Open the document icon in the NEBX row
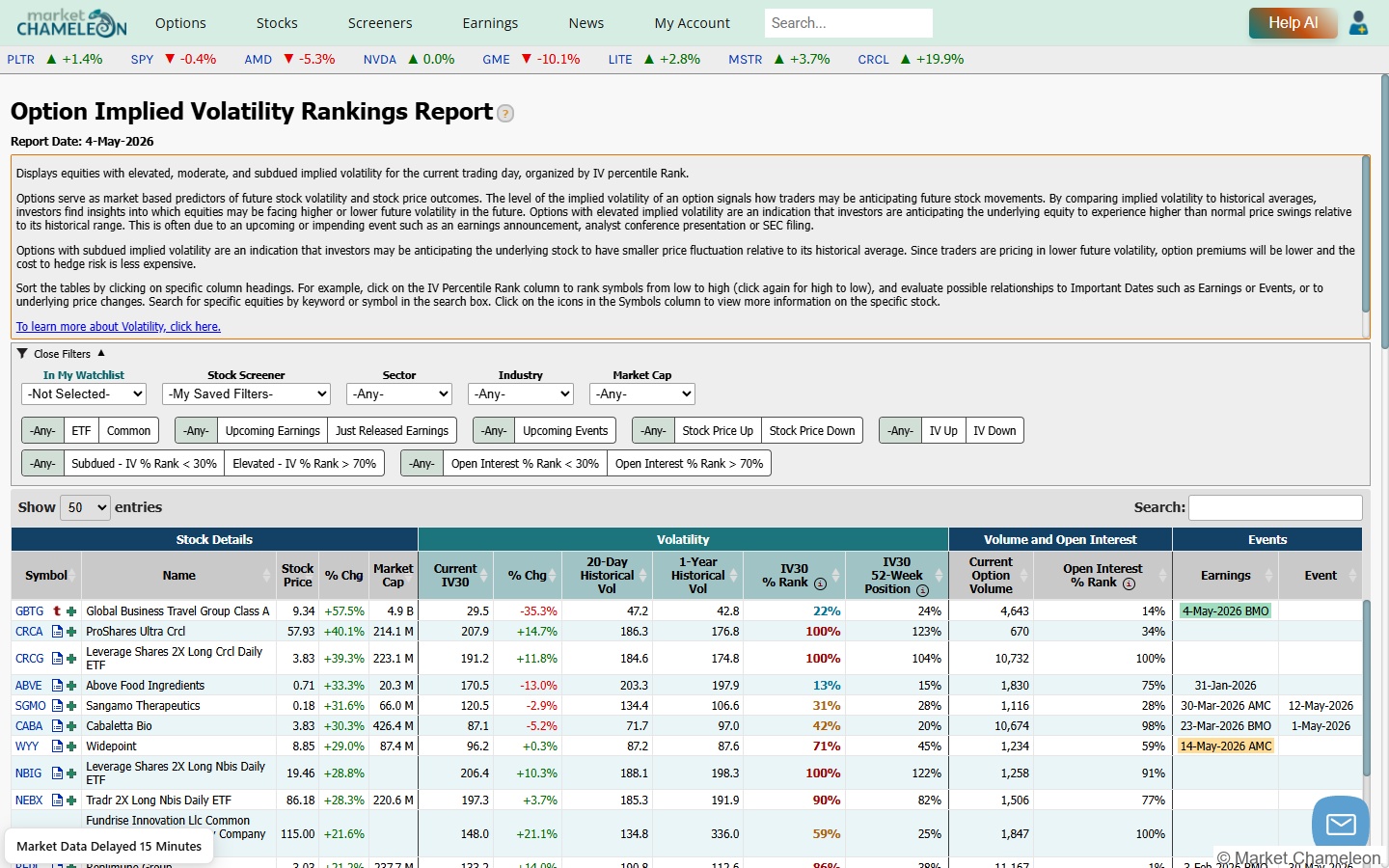 pos(57,800)
